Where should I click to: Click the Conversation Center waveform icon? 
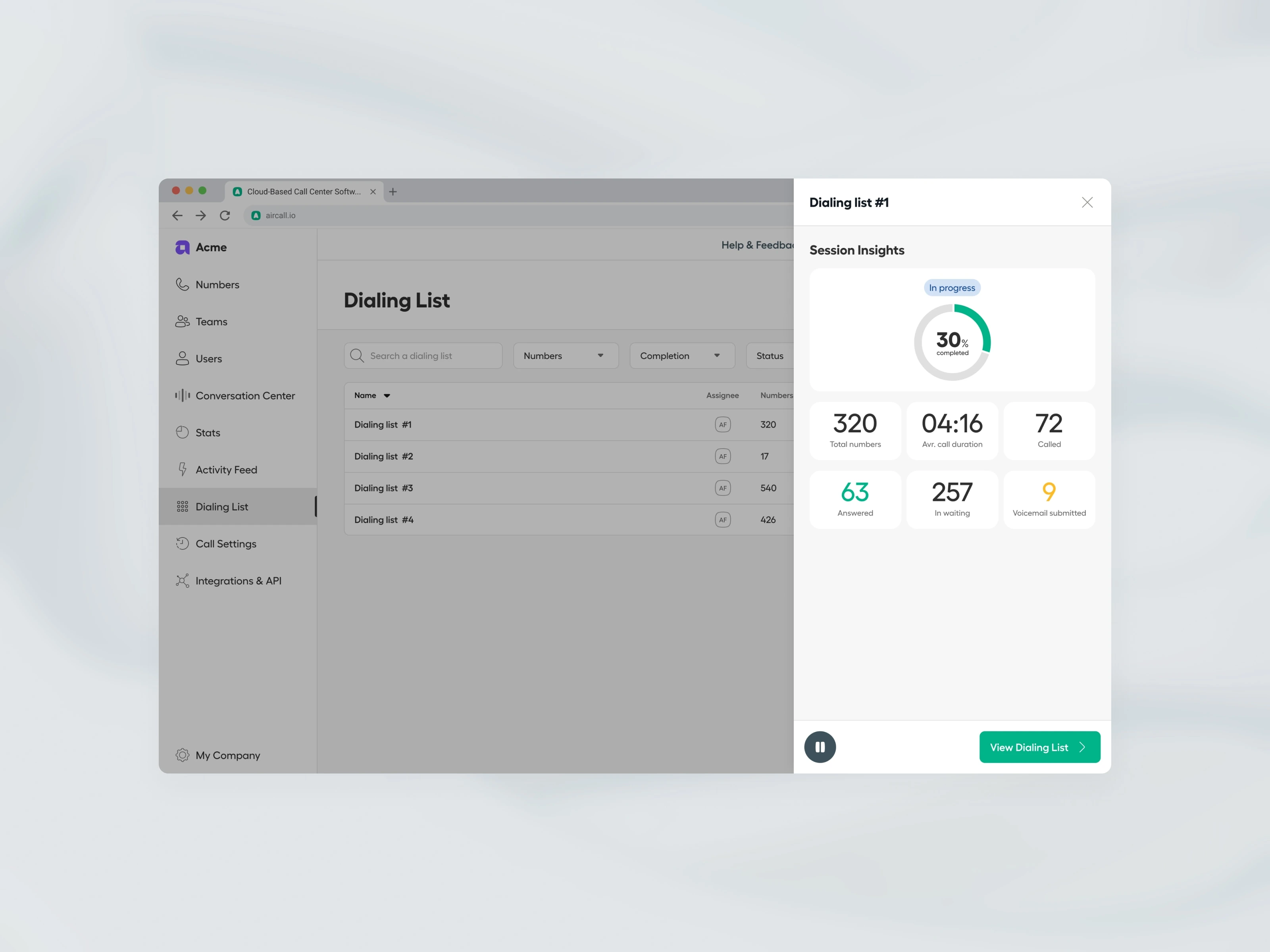click(182, 395)
